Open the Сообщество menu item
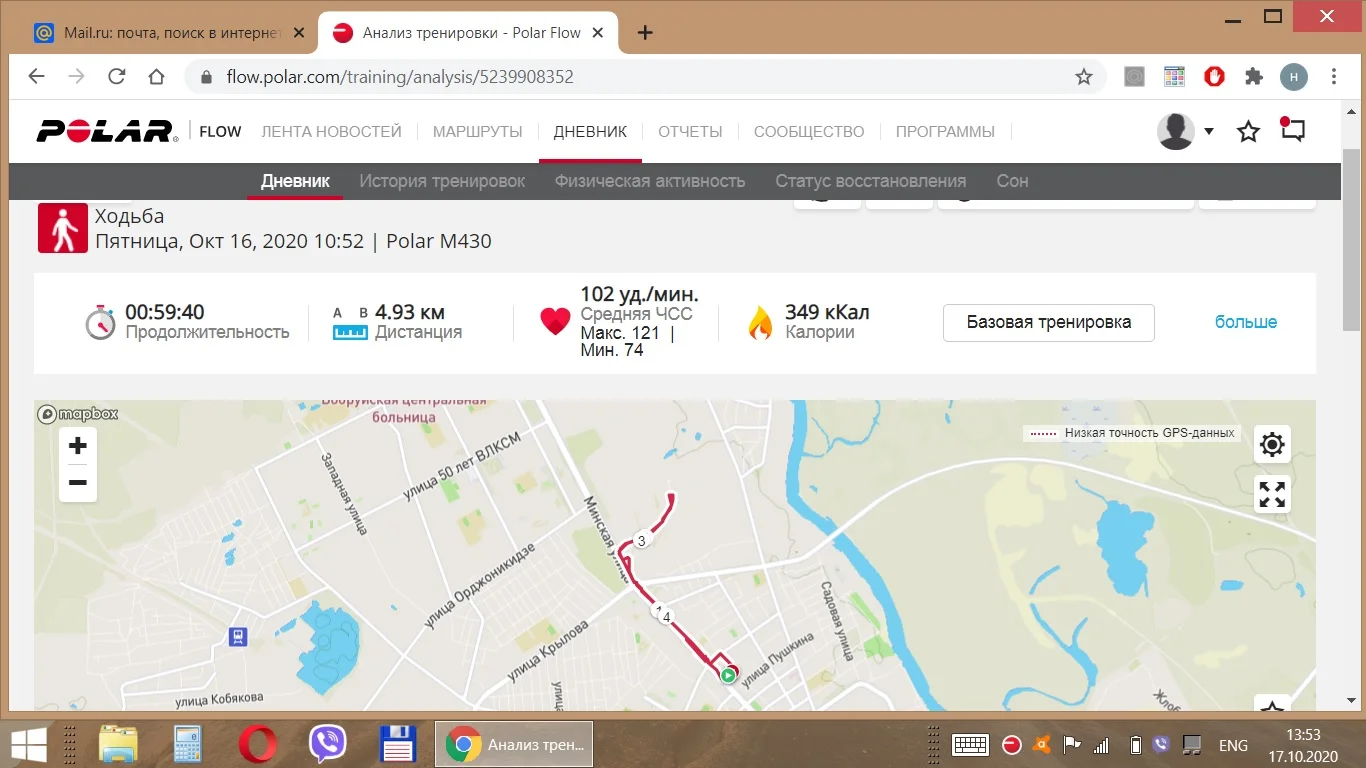The height and width of the screenshot is (768, 1366). (x=809, y=131)
